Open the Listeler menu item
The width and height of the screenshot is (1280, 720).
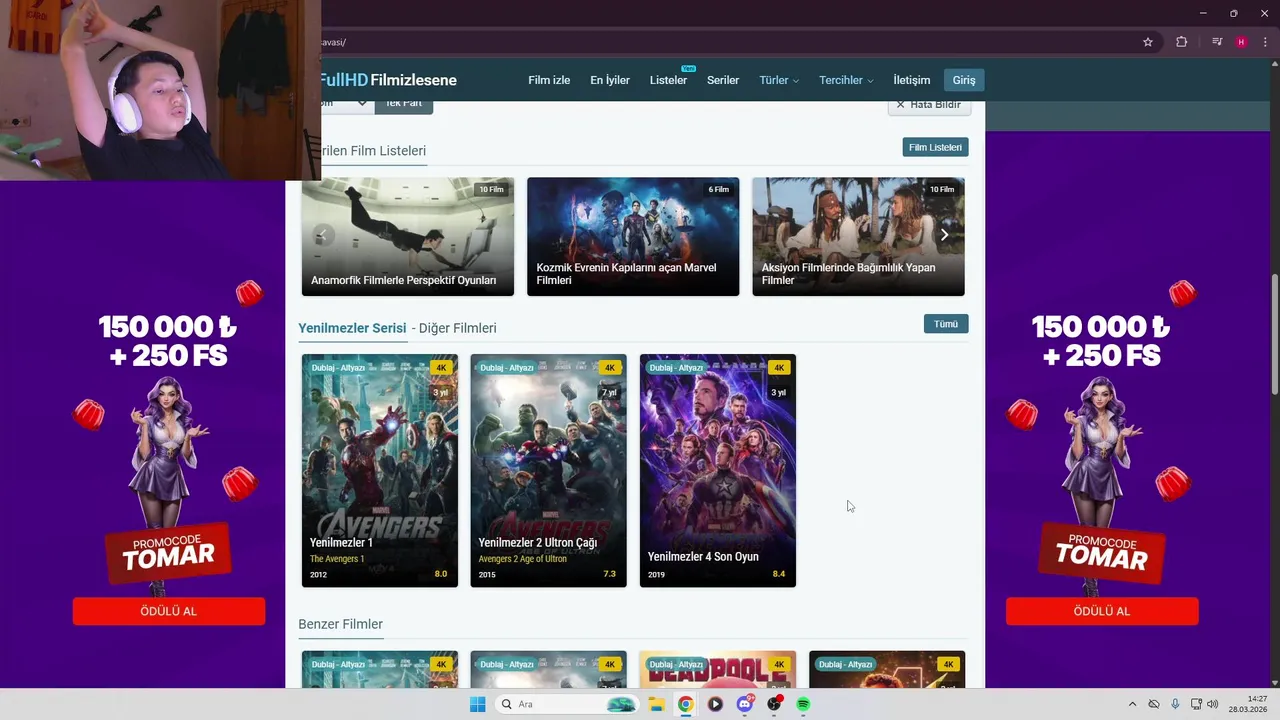[668, 80]
